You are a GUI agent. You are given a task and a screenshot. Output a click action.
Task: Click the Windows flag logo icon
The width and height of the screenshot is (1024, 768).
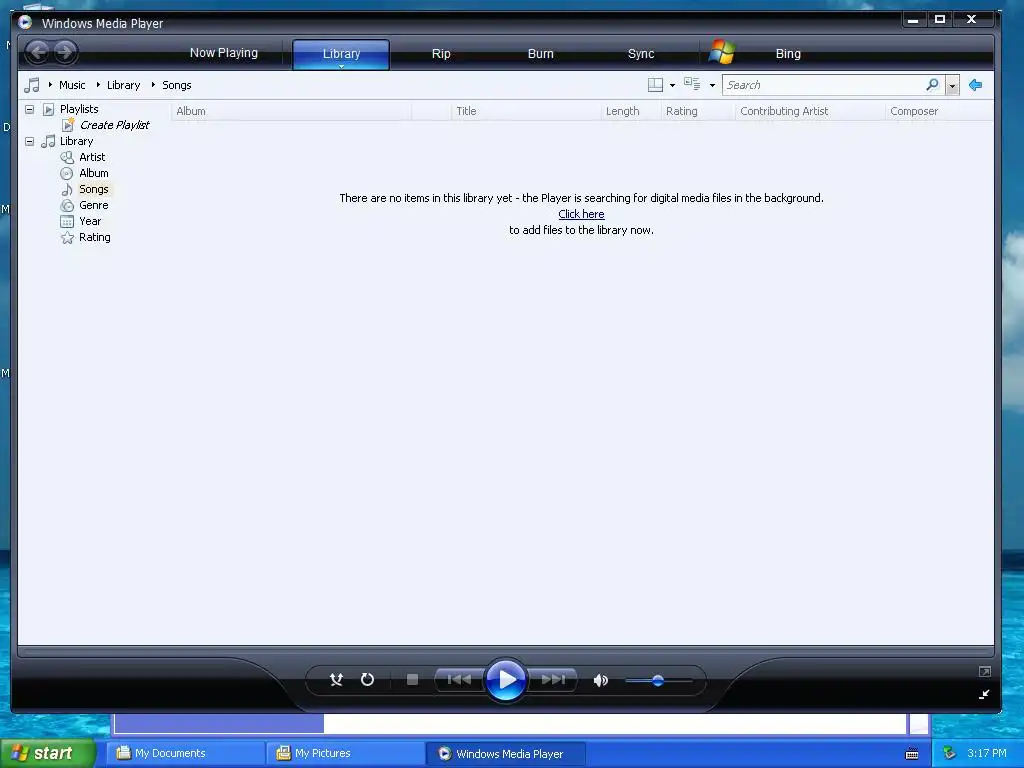point(722,52)
